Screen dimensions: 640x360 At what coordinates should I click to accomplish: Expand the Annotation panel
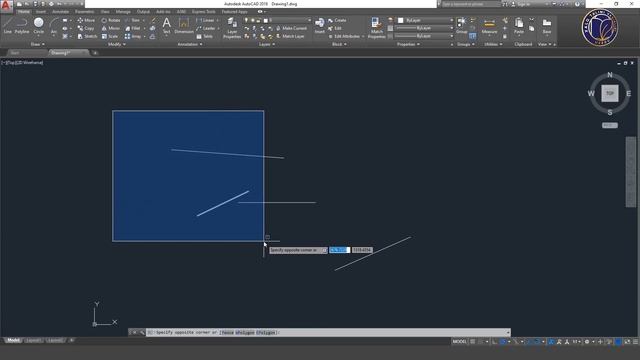coord(190,44)
